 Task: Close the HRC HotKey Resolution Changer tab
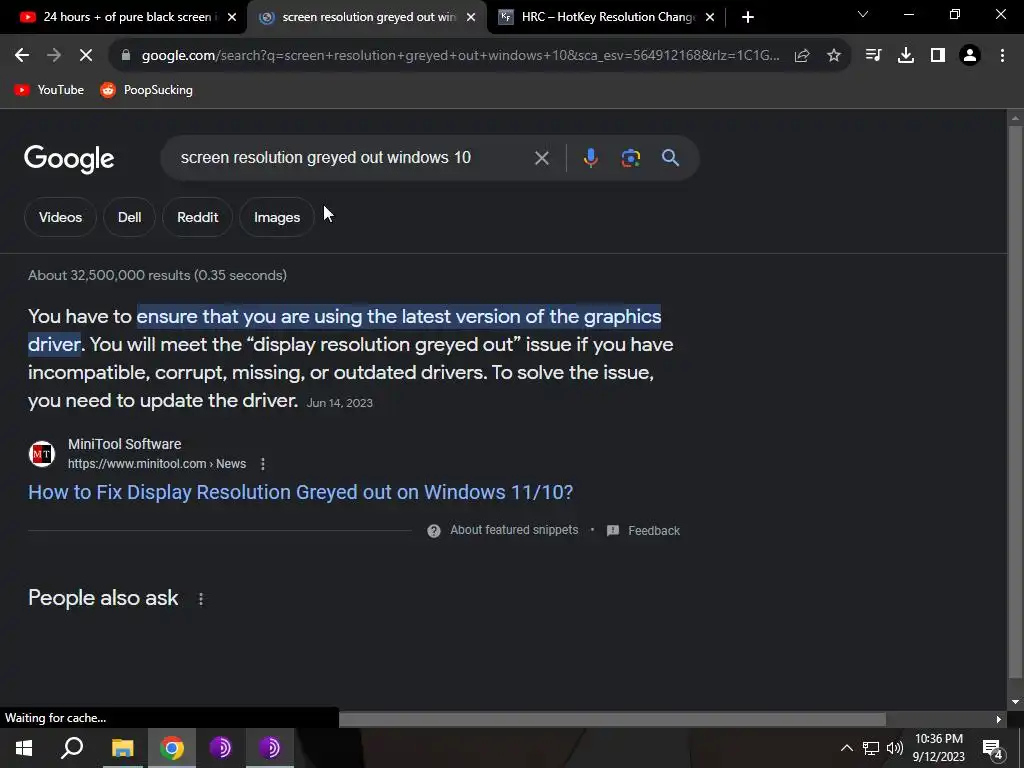[710, 18]
